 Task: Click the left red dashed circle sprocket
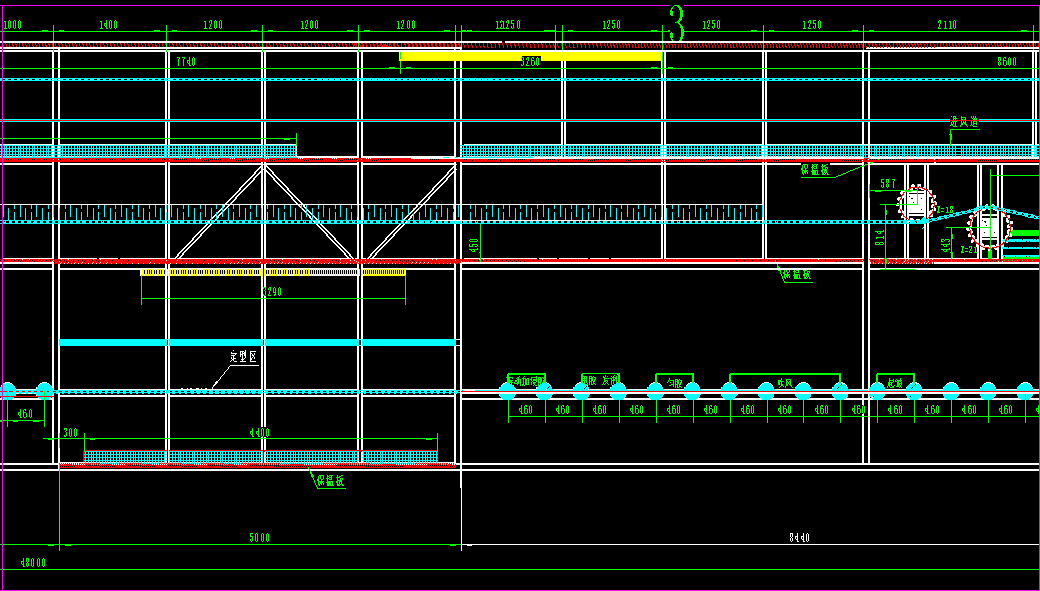(x=915, y=203)
